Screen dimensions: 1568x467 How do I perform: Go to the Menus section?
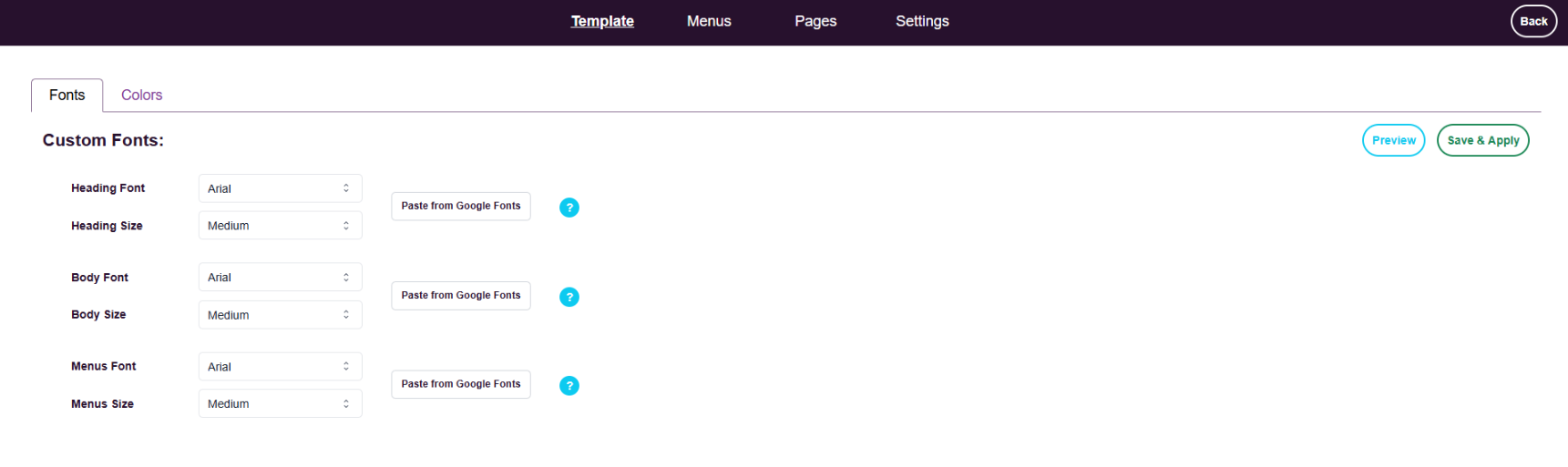[x=709, y=21]
